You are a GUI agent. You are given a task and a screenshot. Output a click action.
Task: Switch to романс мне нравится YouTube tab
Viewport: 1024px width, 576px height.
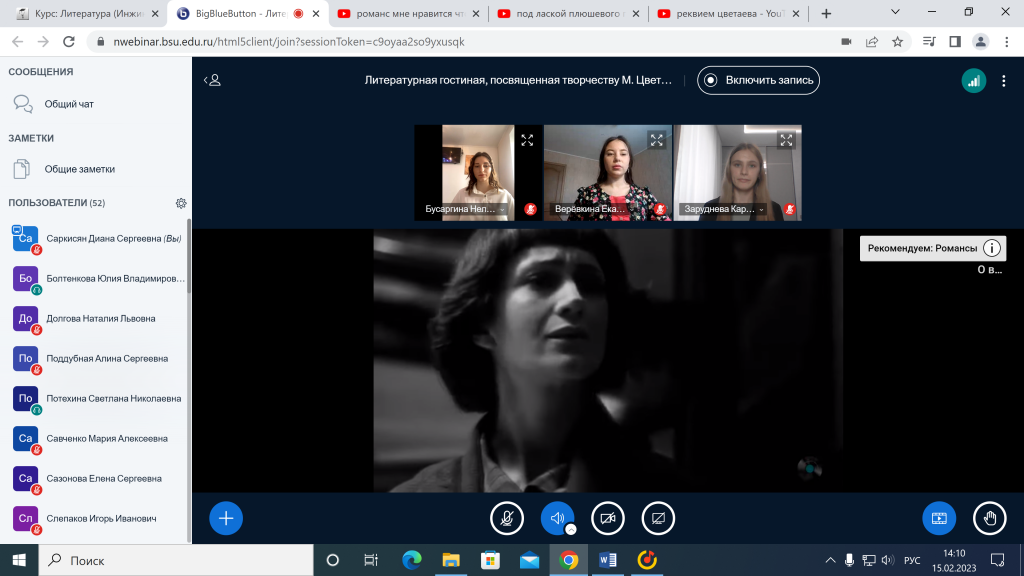(x=408, y=14)
